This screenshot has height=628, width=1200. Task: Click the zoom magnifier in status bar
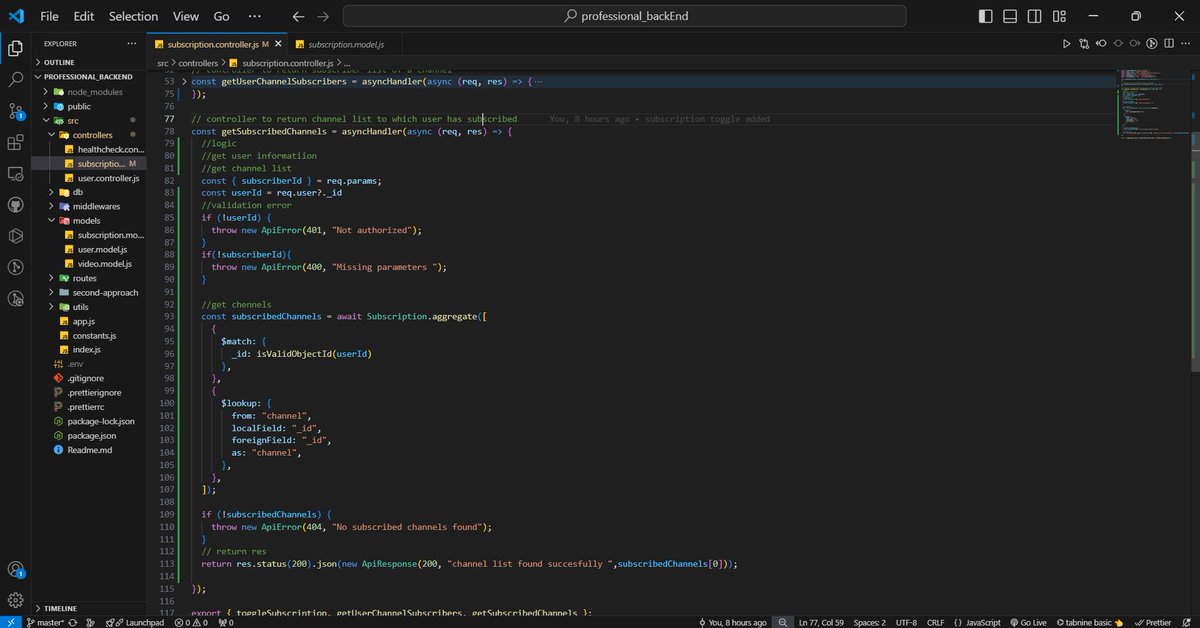pyautogui.click(x=782, y=622)
